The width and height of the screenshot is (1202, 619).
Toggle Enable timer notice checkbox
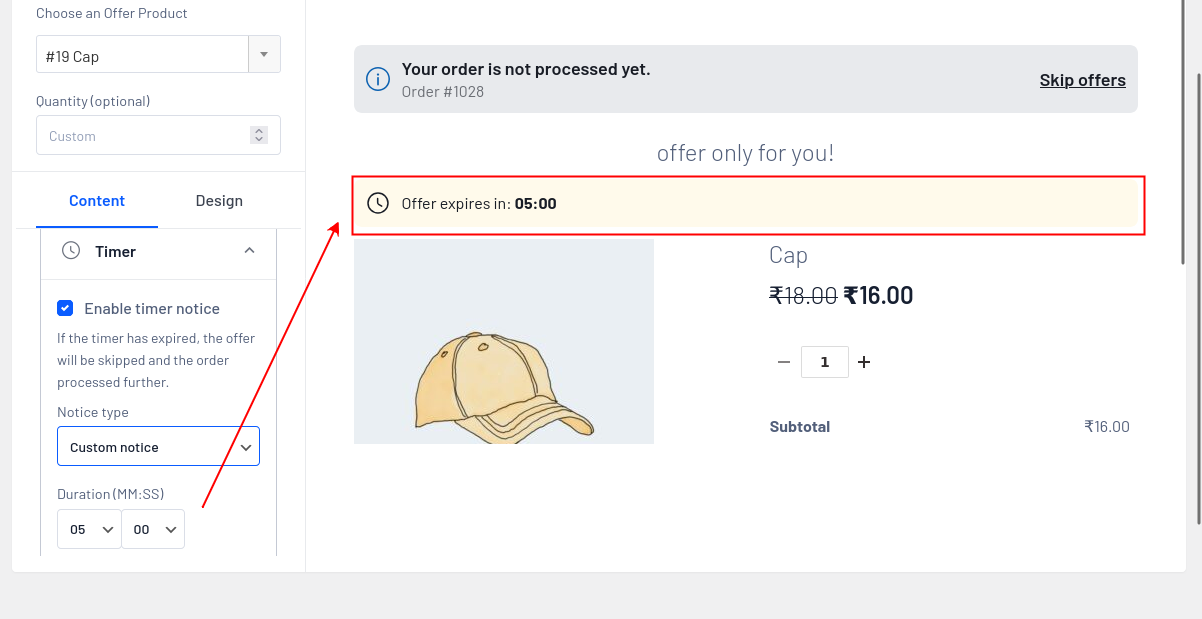click(x=65, y=308)
